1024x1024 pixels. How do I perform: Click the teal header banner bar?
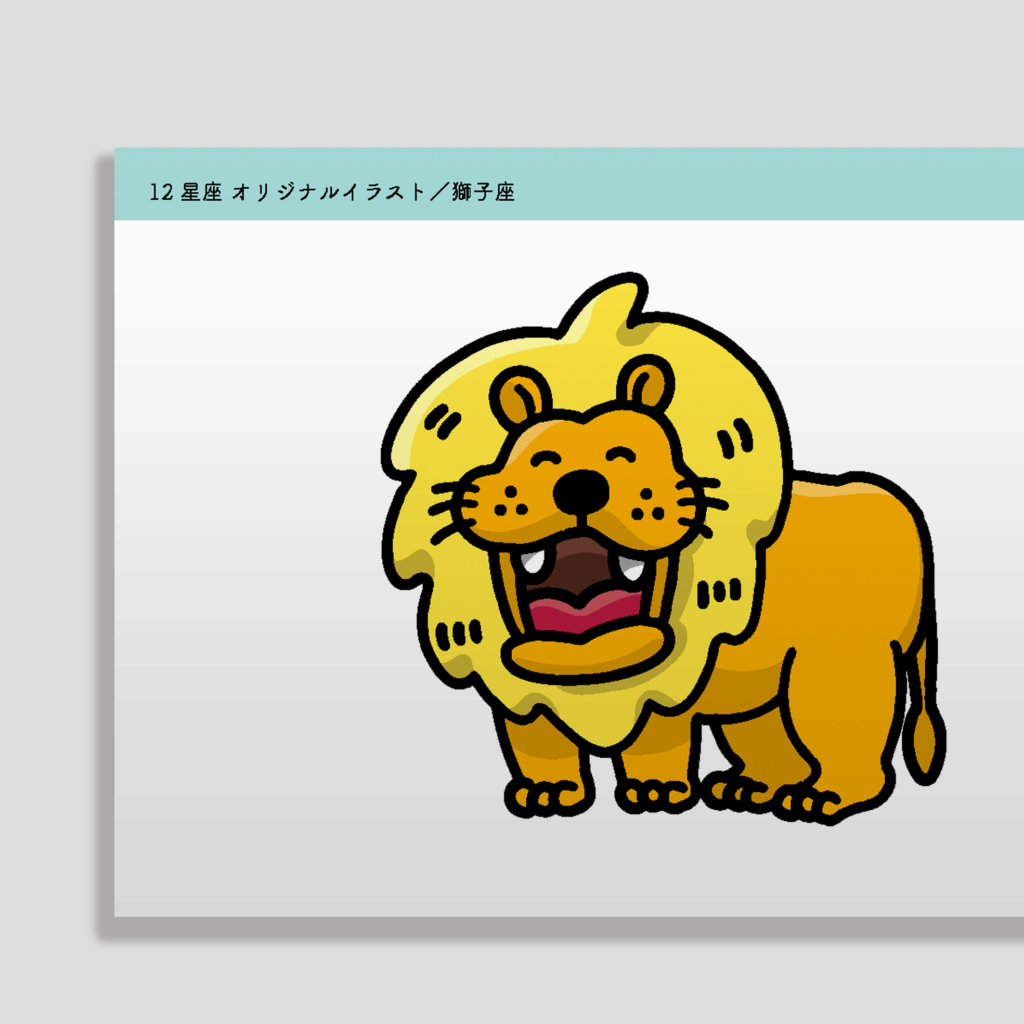760,185
